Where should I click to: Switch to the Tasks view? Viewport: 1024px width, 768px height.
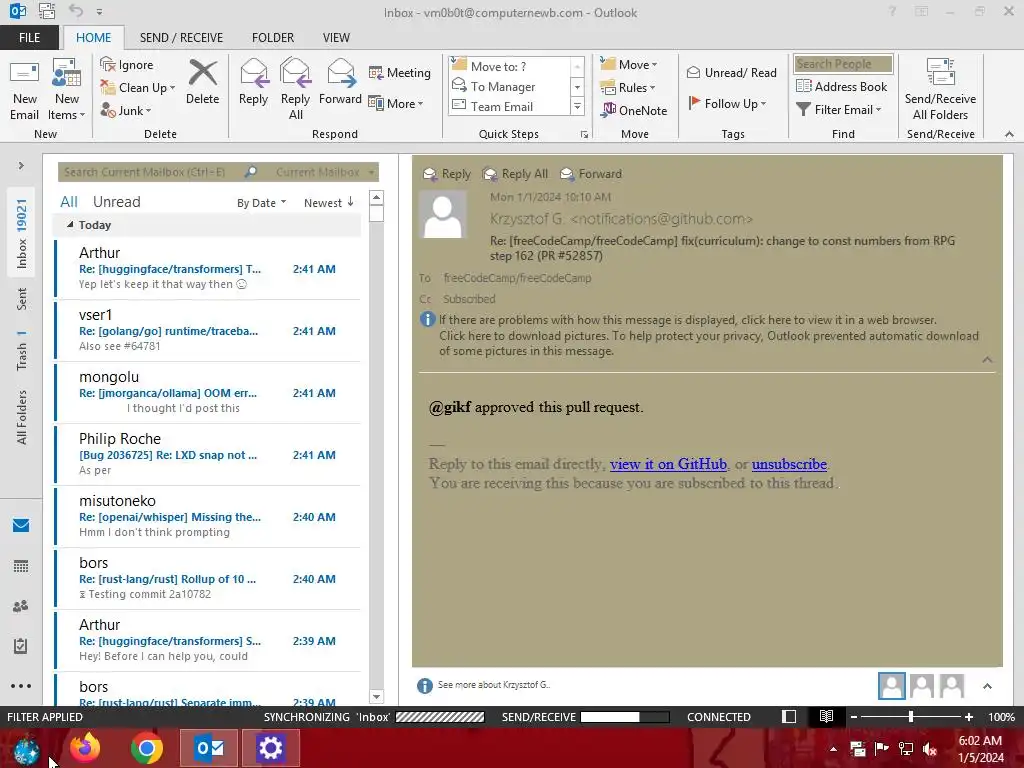21,646
